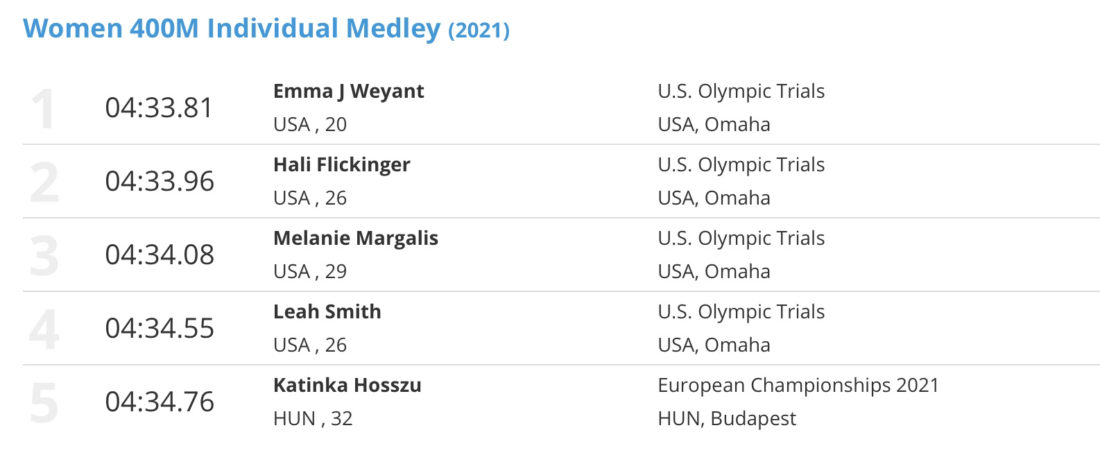1100x455 pixels.
Task: Click USA, Omaha in Leah Smith's row
Action: [x=713, y=345]
